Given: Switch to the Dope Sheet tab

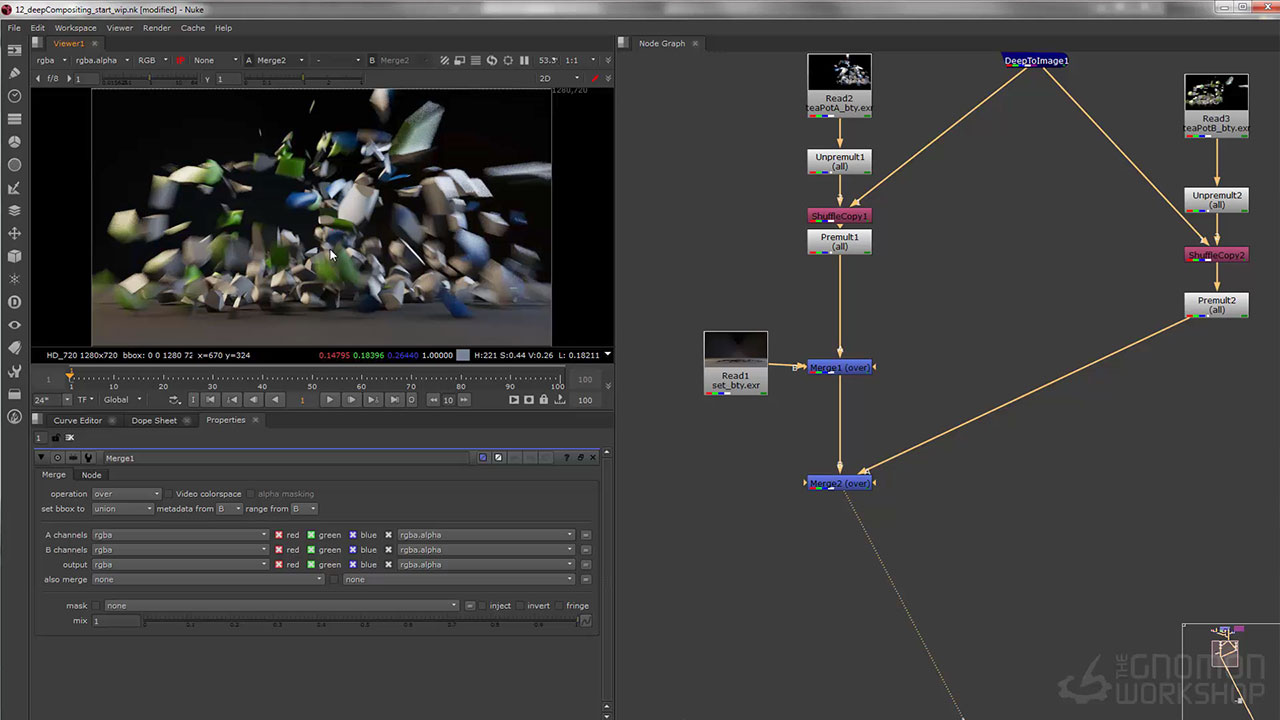Looking at the screenshot, I should coord(154,421).
